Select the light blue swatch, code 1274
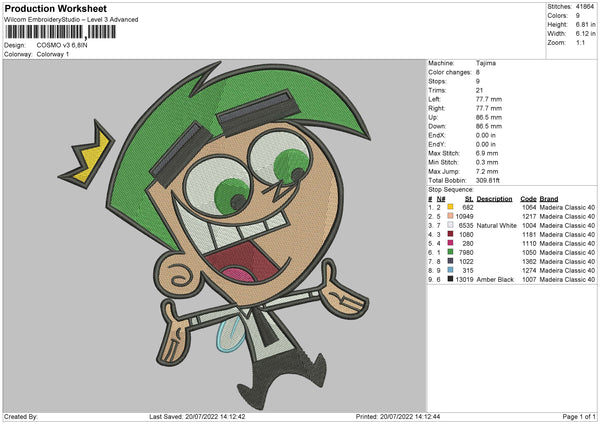 pyautogui.click(x=451, y=270)
